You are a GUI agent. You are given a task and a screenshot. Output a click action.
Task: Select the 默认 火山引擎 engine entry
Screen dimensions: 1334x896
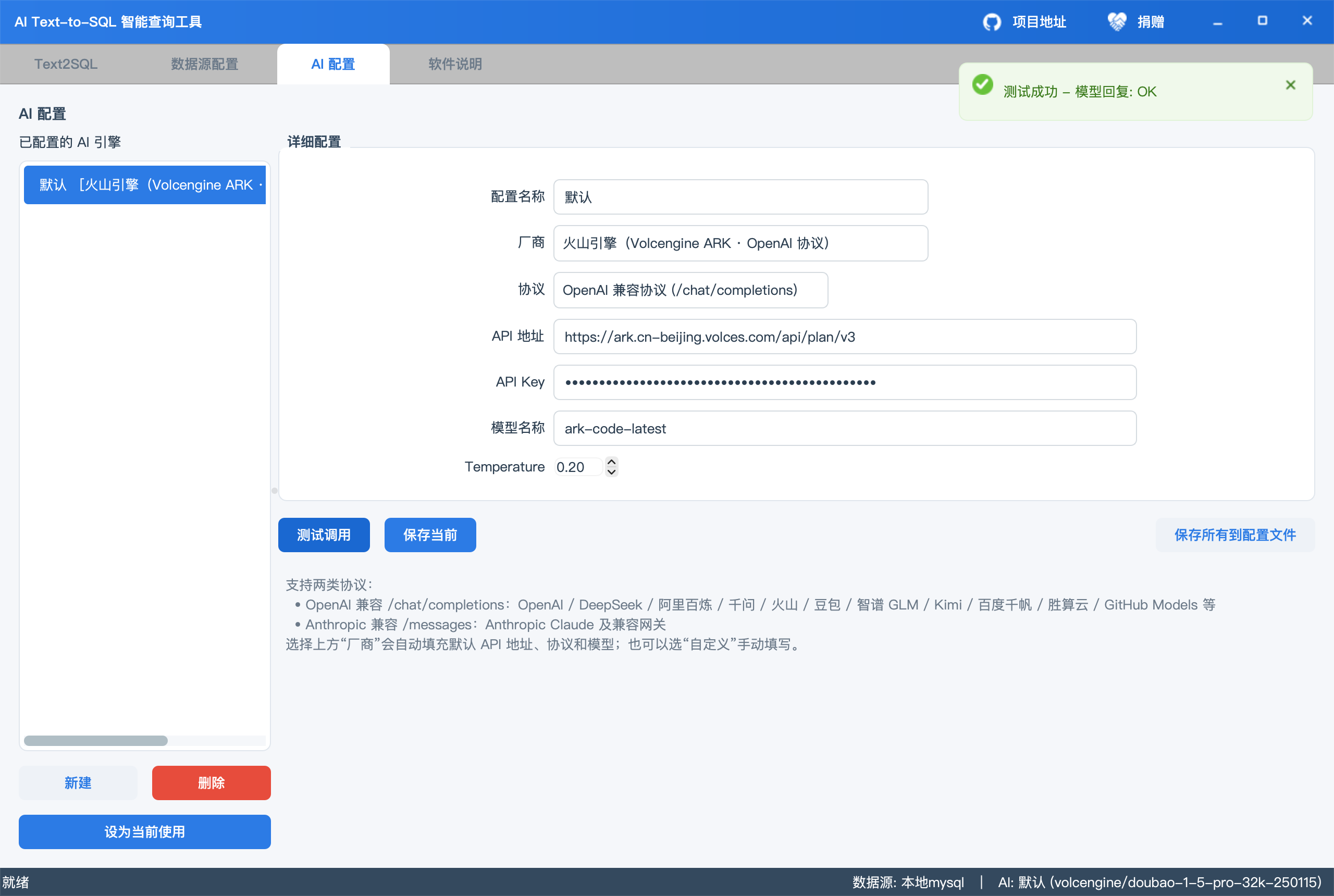click(144, 184)
